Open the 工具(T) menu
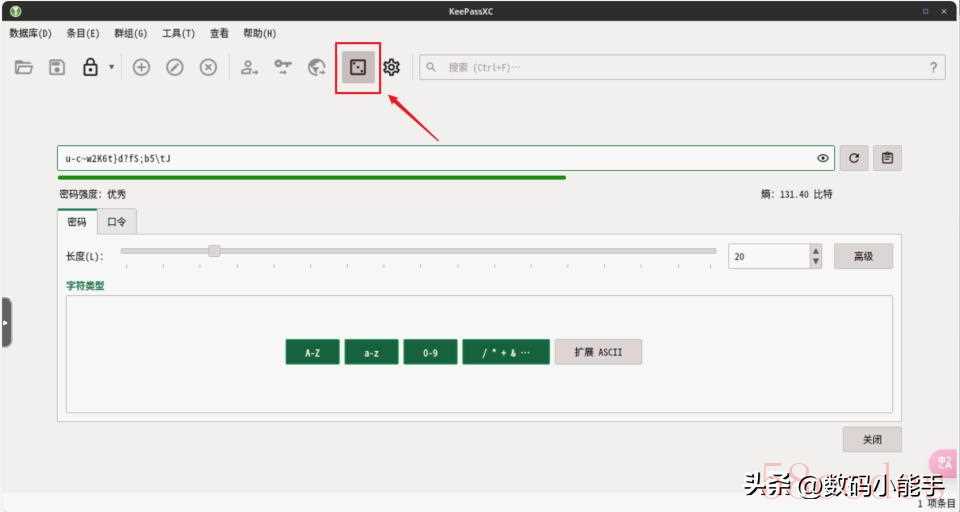 click(x=178, y=33)
